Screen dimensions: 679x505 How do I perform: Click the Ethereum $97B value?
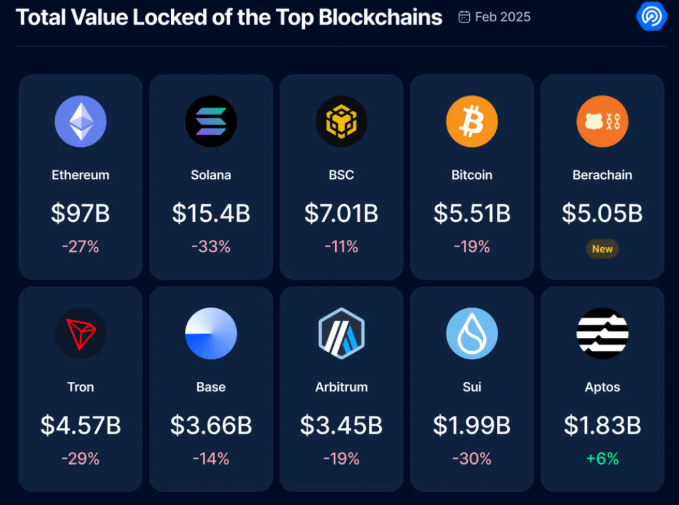(x=80, y=213)
